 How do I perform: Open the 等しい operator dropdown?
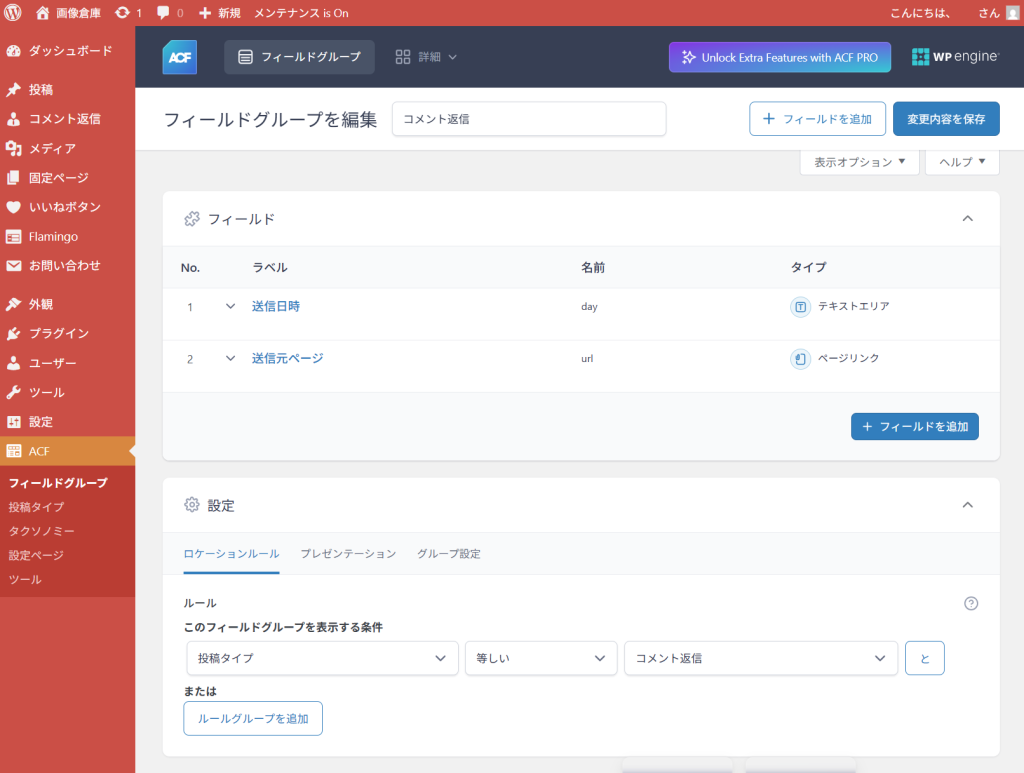540,658
